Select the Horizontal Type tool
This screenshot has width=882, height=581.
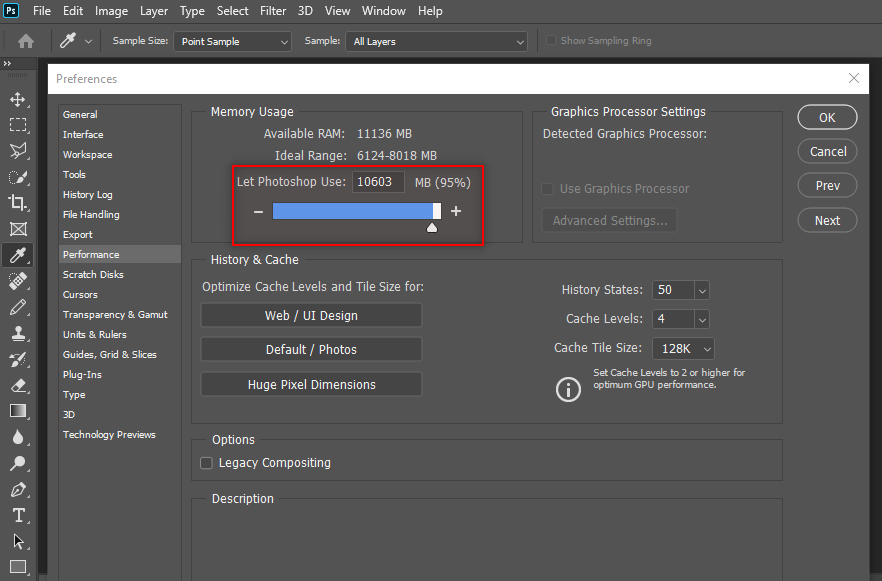click(x=17, y=515)
